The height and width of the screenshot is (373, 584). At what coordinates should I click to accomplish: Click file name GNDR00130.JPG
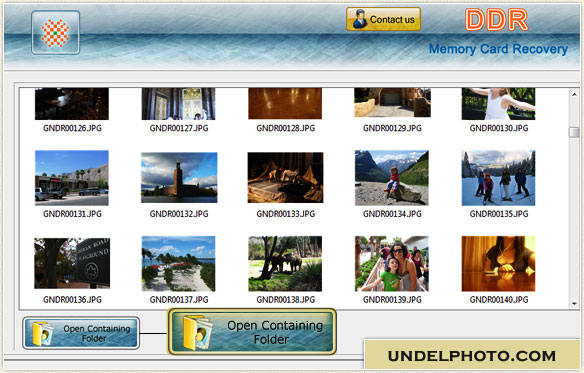[499, 128]
